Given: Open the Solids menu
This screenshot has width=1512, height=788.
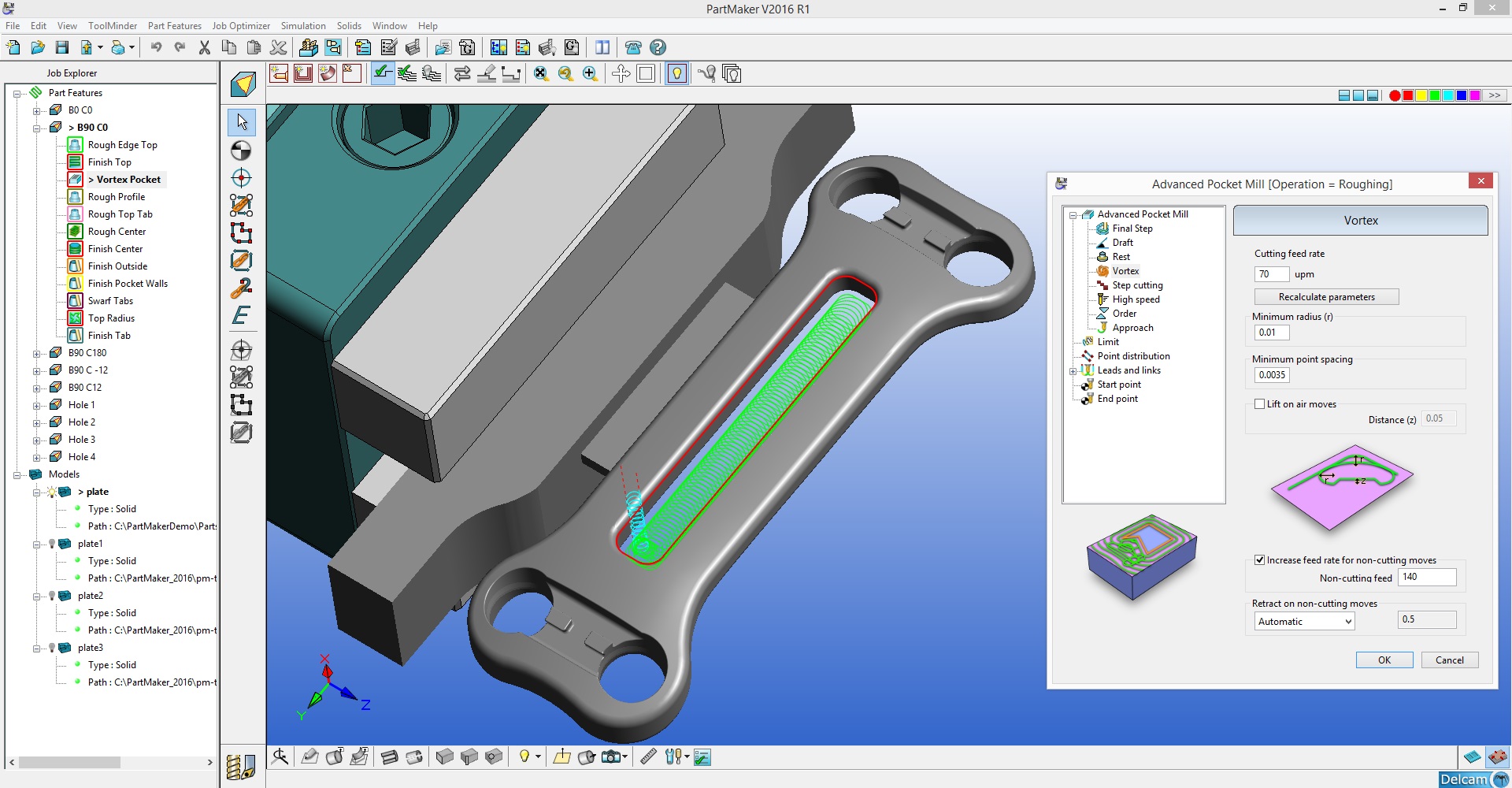Looking at the screenshot, I should coord(349,26).
